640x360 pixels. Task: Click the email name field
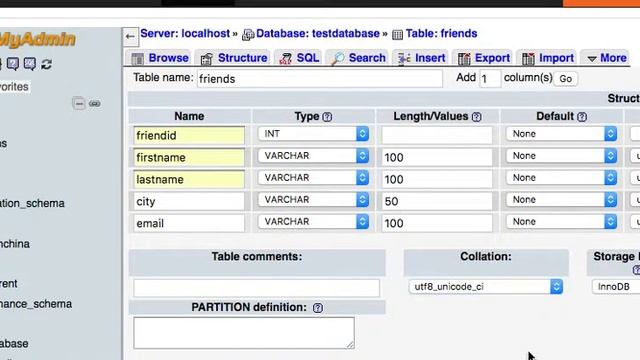tap(189, 223)
